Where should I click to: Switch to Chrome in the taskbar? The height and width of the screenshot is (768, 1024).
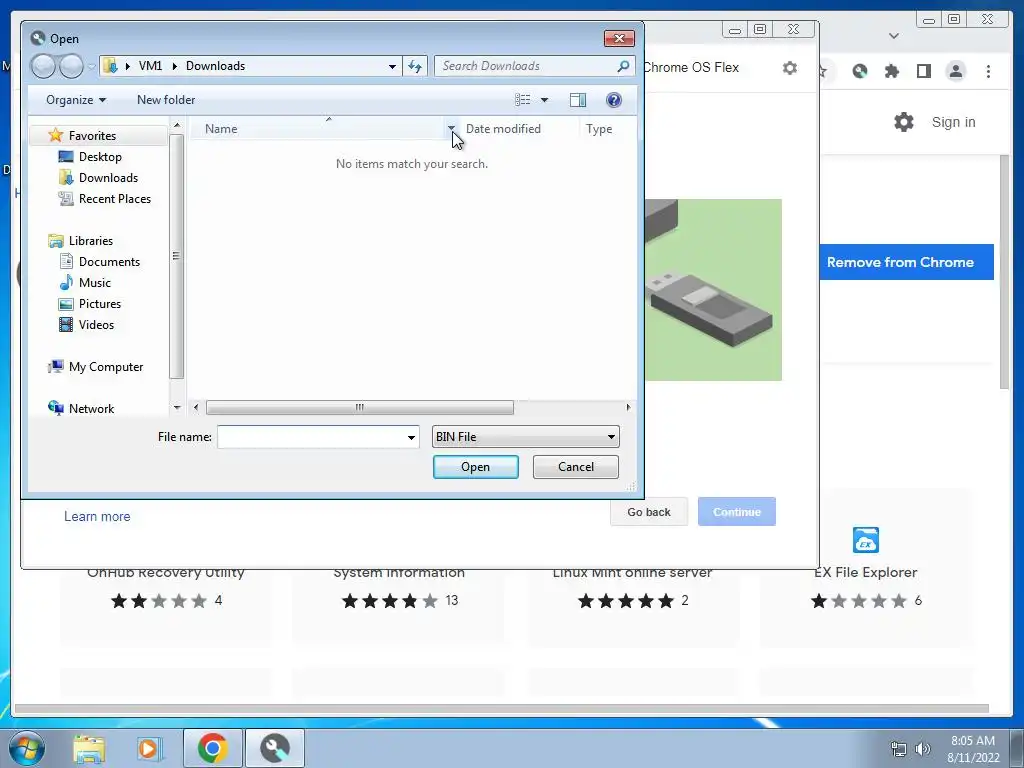click(212, 748)
